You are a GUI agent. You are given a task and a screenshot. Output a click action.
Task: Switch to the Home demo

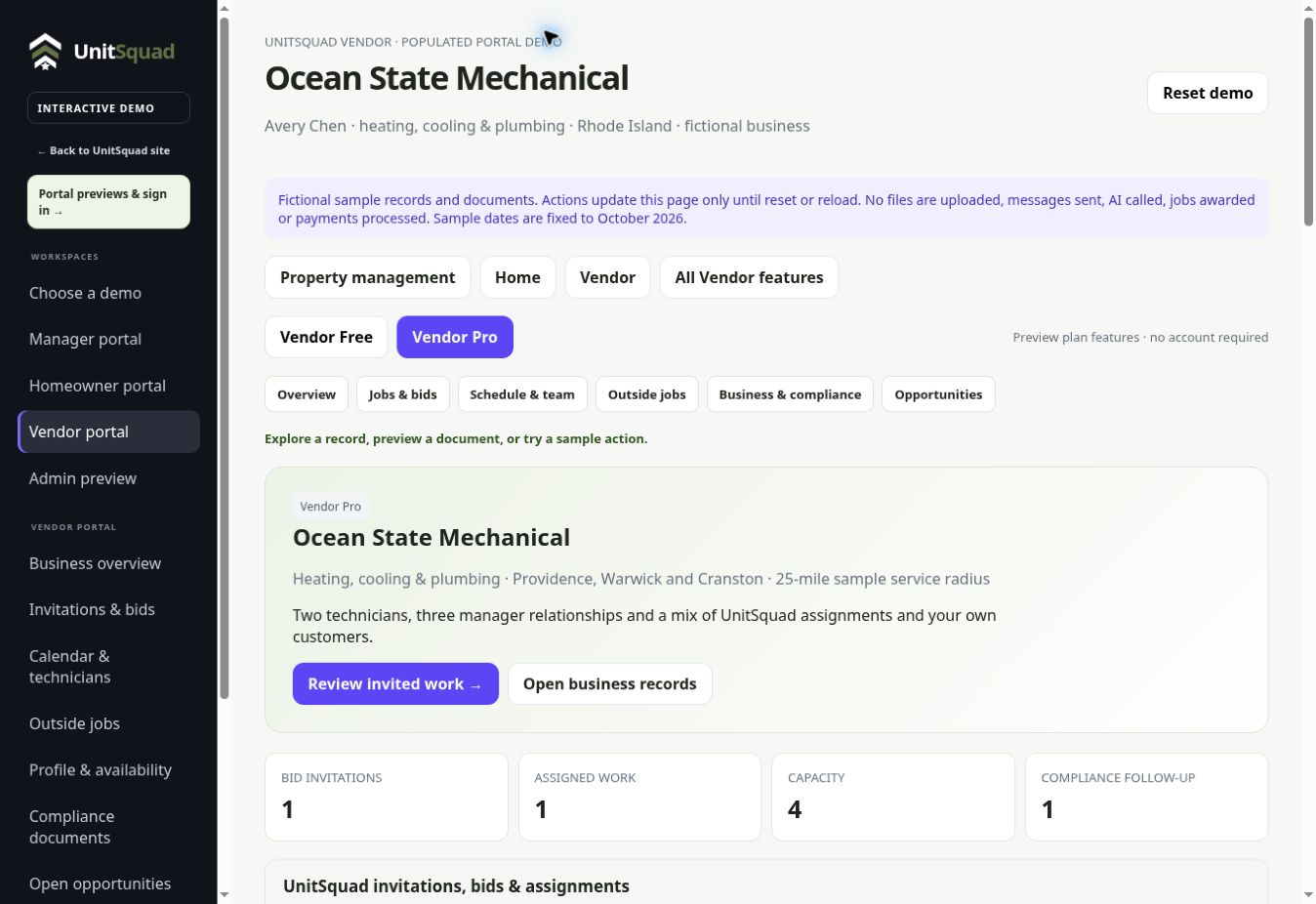coord(517,277)
